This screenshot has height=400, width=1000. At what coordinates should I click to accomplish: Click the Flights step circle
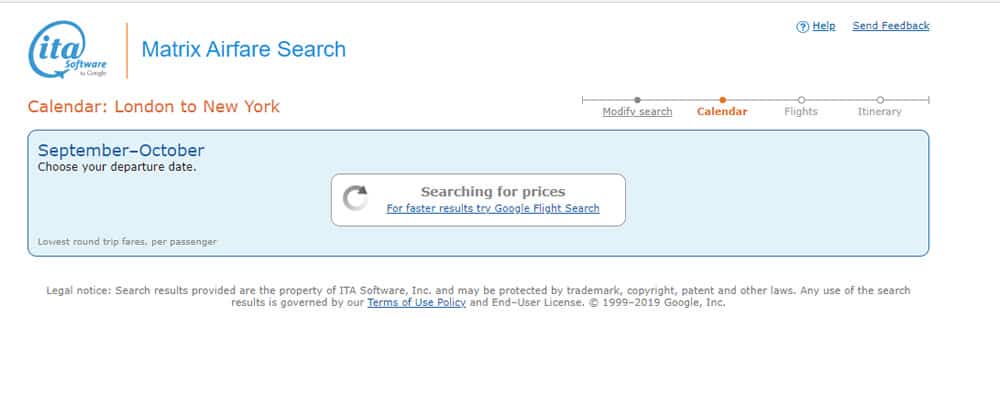point(801,100)
